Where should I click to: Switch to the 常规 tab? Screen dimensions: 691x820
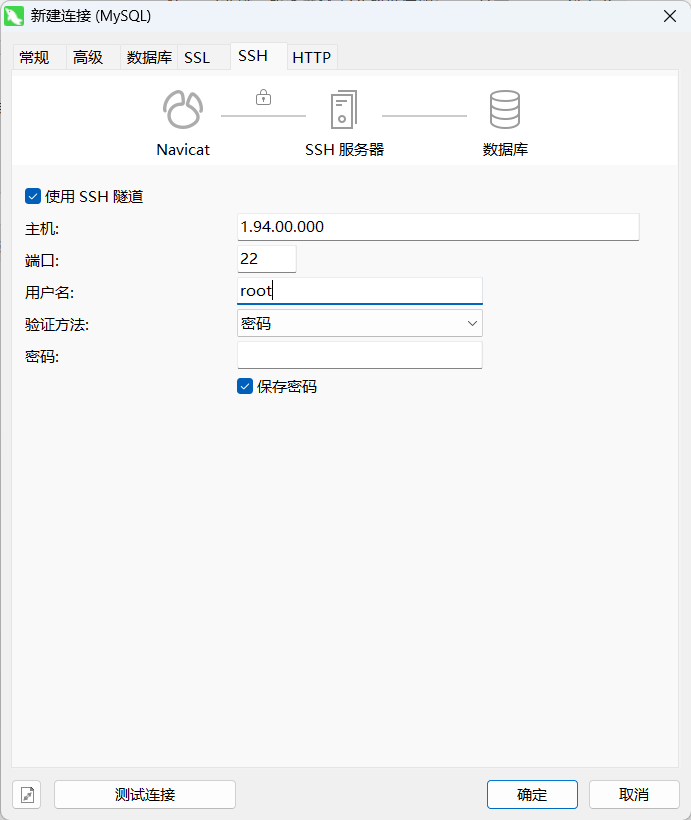(34, 58)
